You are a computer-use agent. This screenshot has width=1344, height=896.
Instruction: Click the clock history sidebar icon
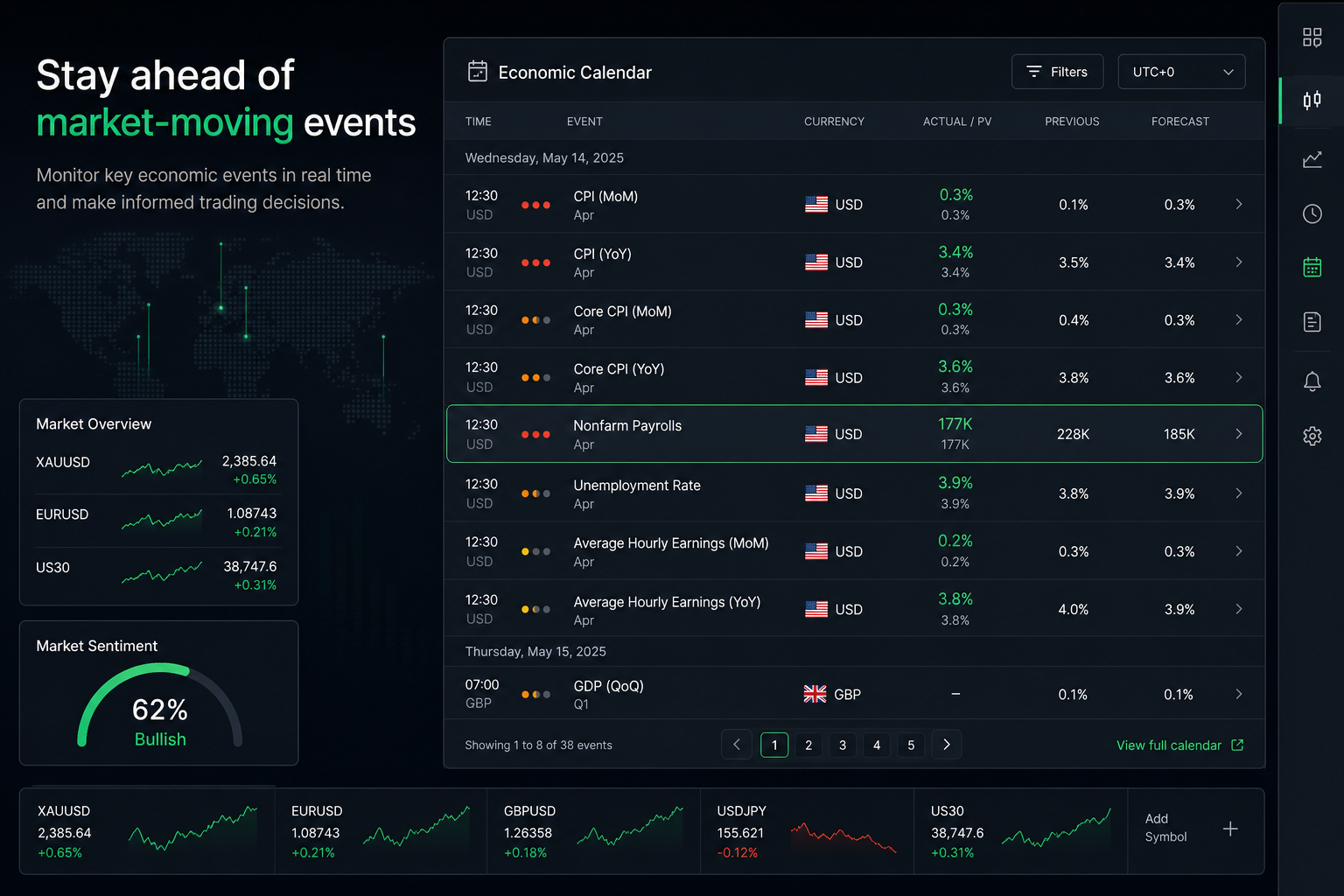[x=1312, y=213]
